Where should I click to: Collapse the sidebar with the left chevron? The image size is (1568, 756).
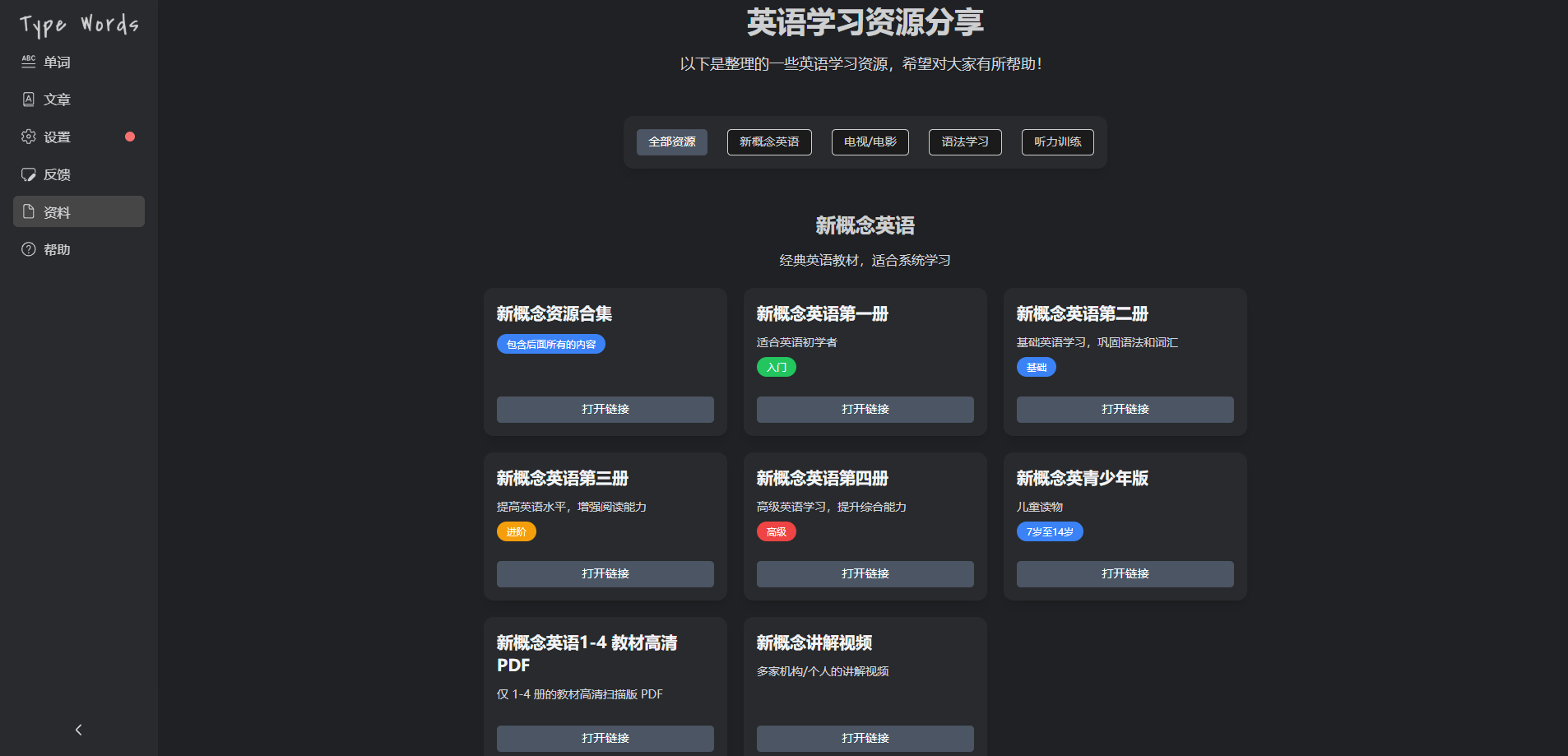[79, 730]
